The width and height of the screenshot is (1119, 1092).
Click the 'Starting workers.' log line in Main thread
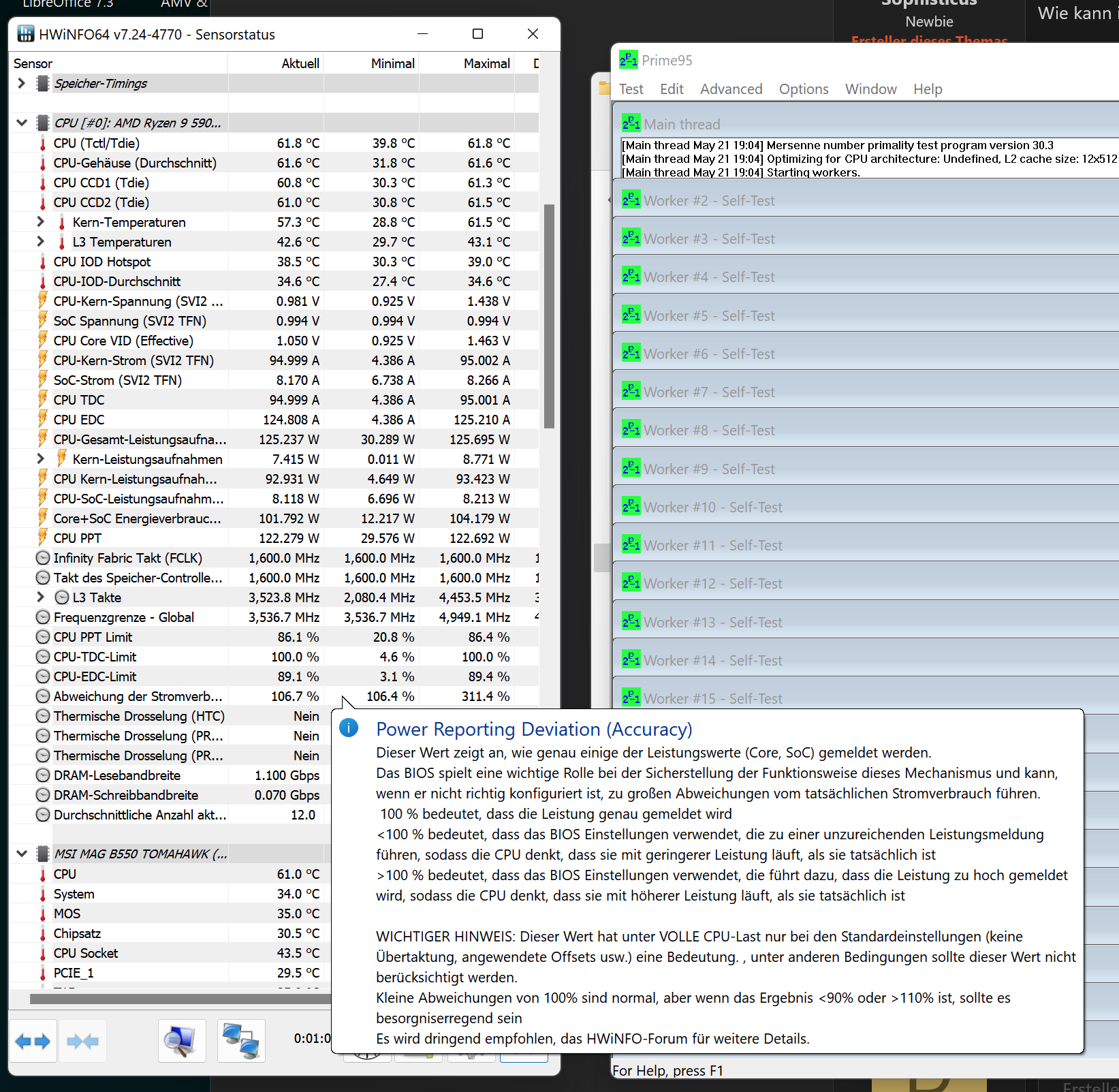click(741, 172)
